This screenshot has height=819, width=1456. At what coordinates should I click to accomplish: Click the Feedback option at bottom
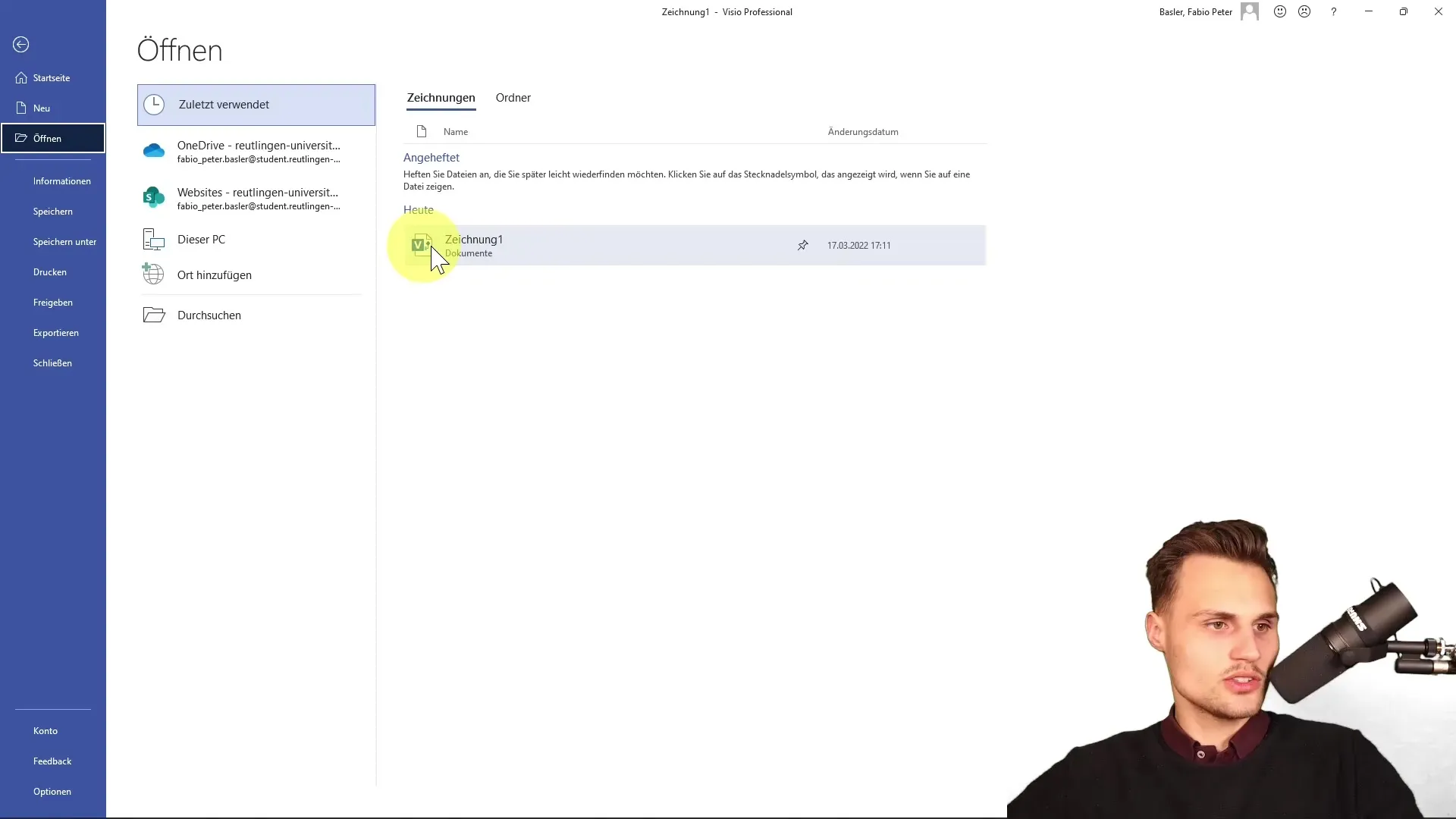click(53, 760)
